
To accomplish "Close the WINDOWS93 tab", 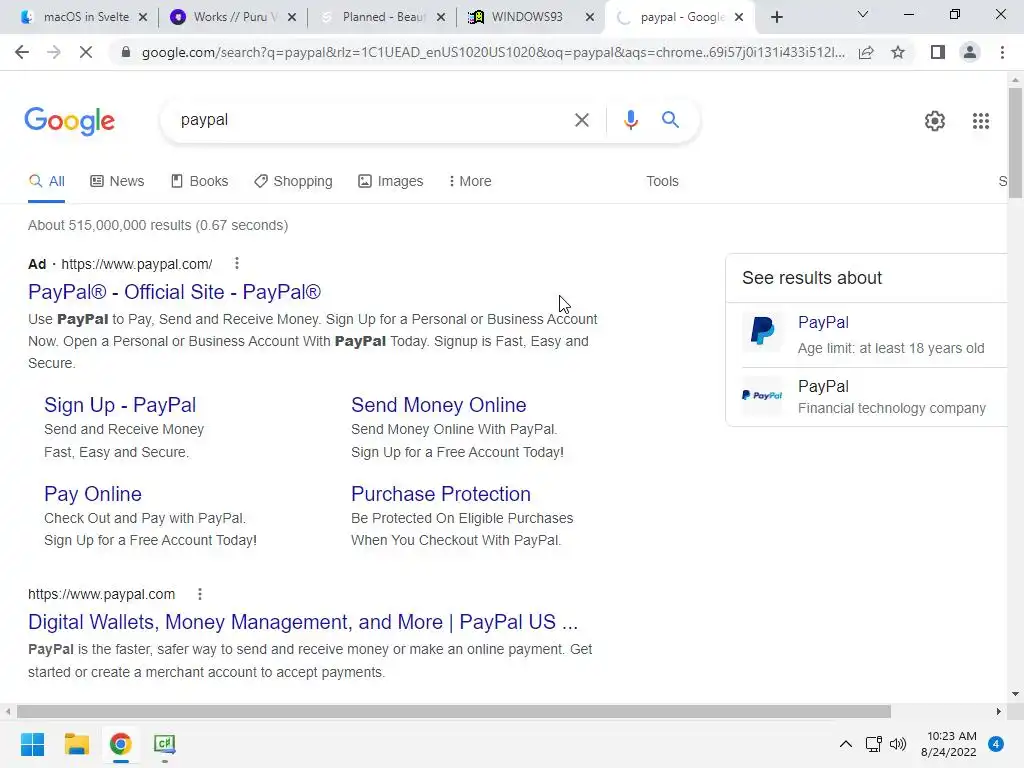I will click(x=590, y=17).
